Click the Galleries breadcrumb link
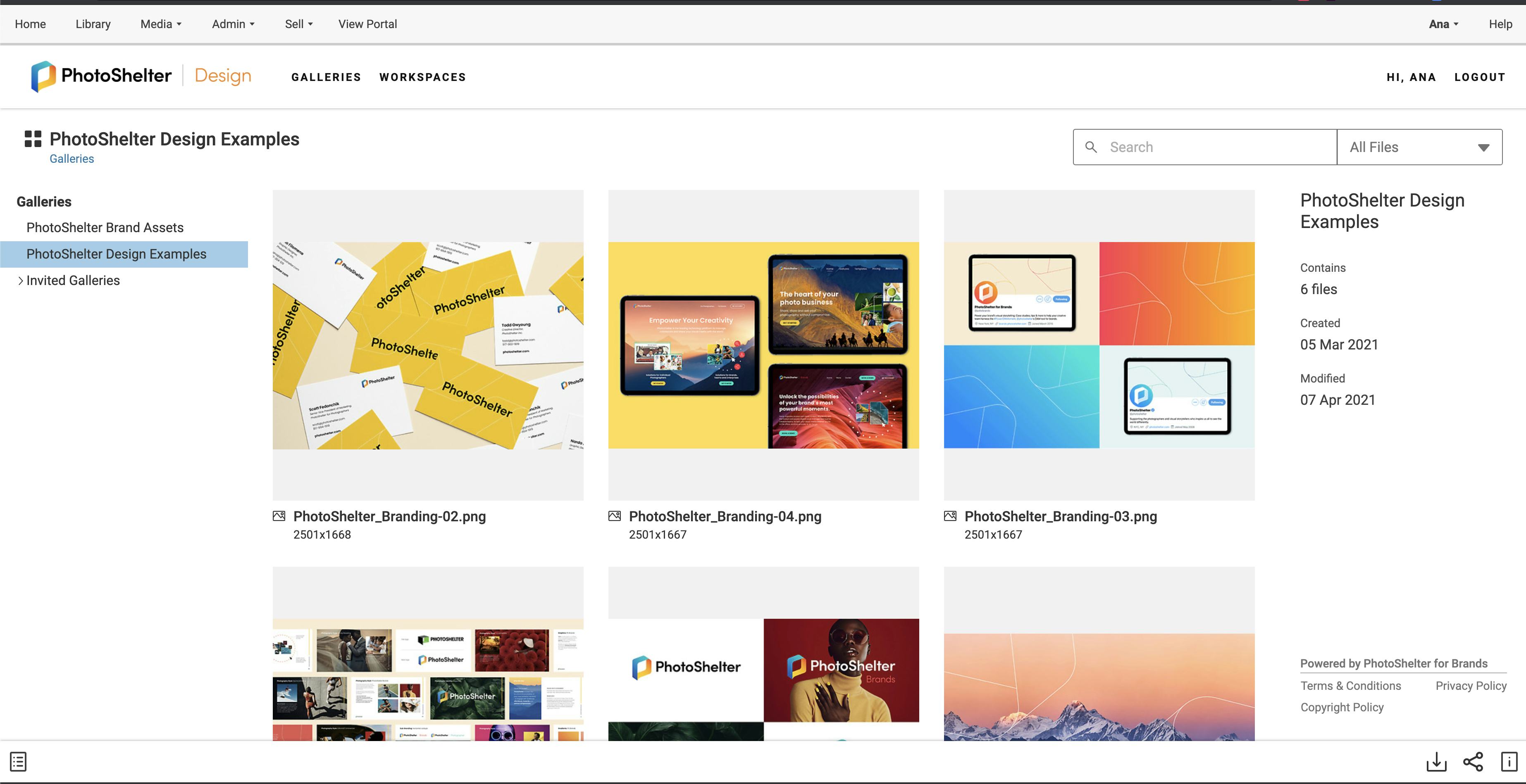 point(72,159)
